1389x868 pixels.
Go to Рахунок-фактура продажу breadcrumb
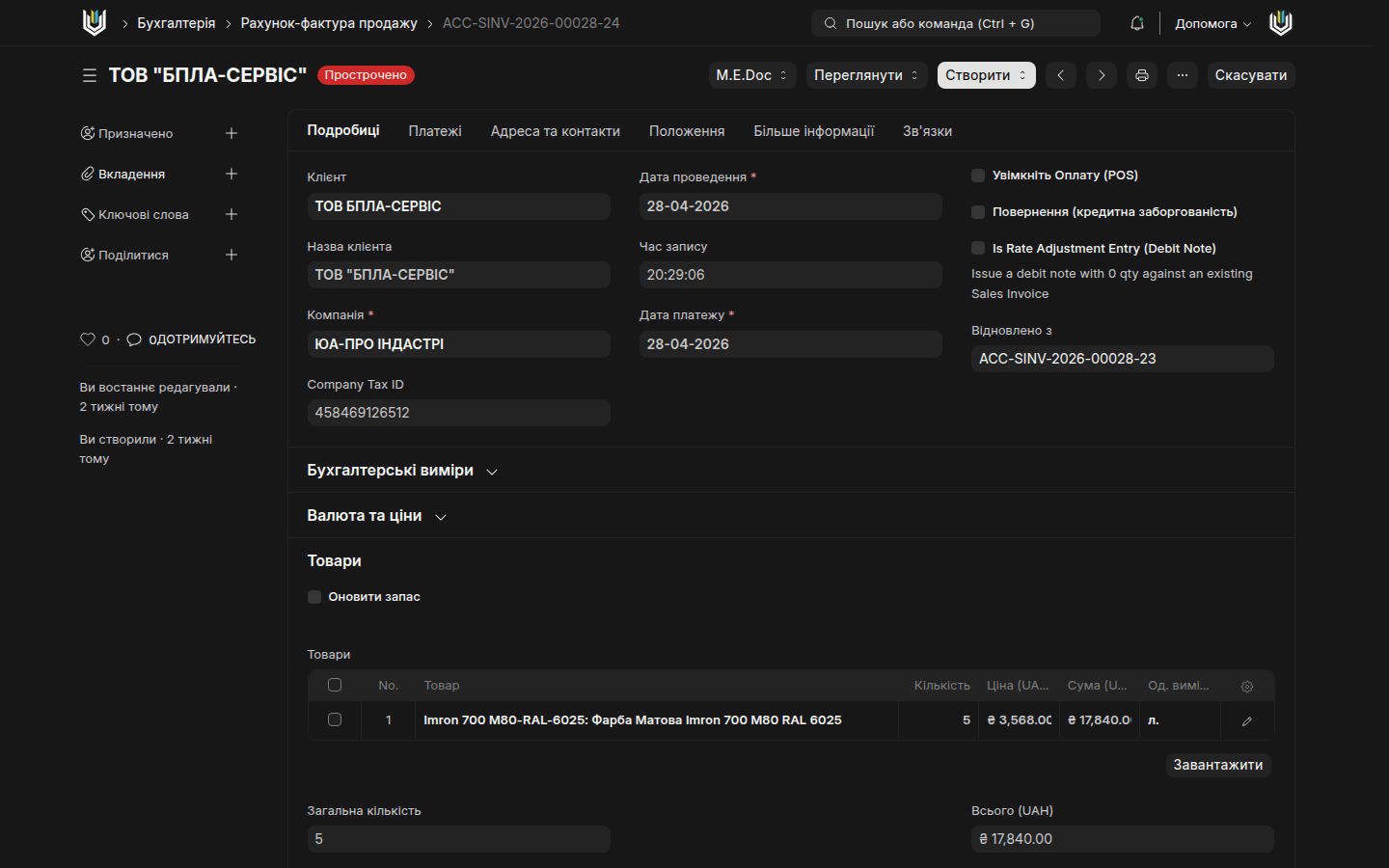click(x=329, y=23)
